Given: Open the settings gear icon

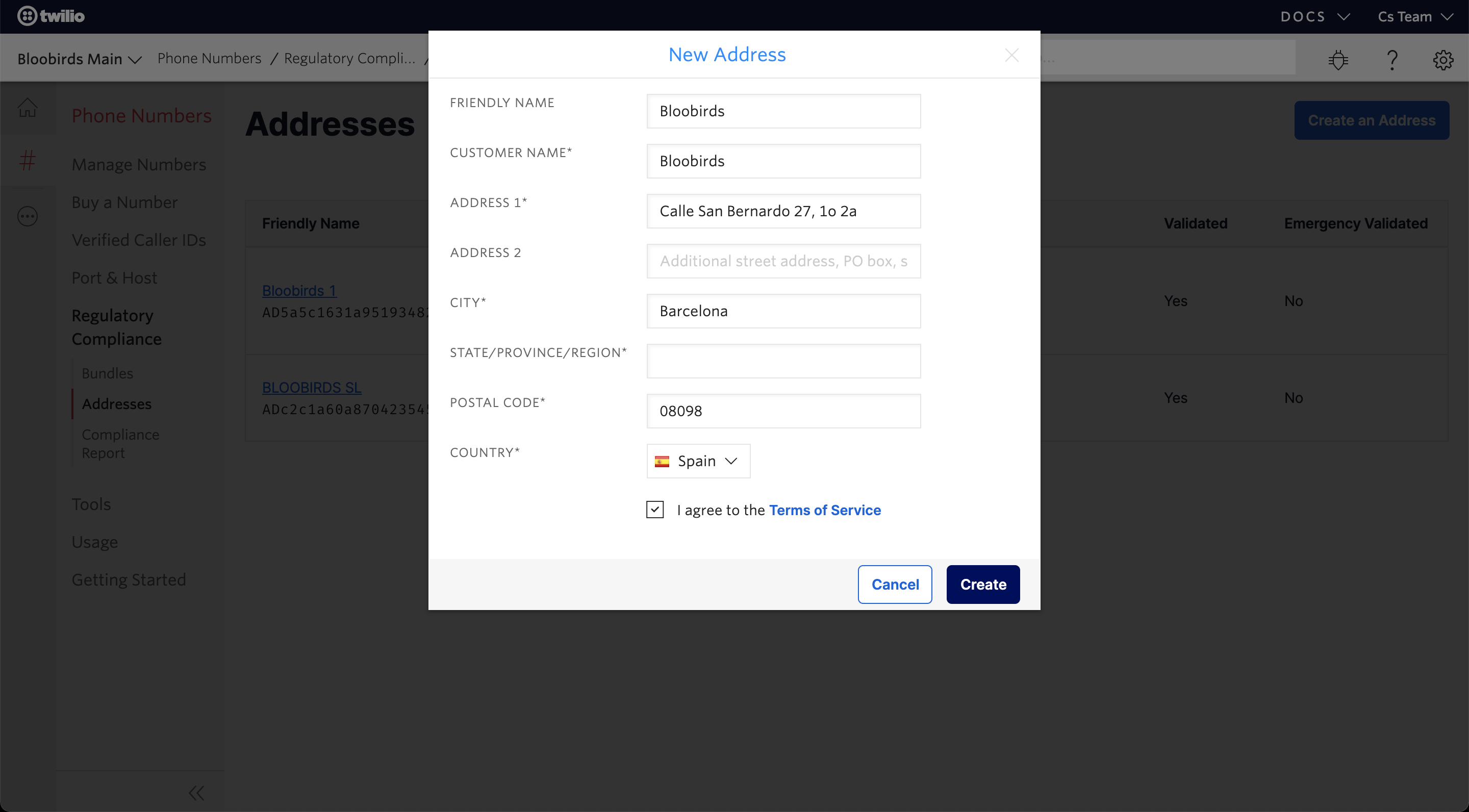Looking at the screenshot, I should [1443, 59].
